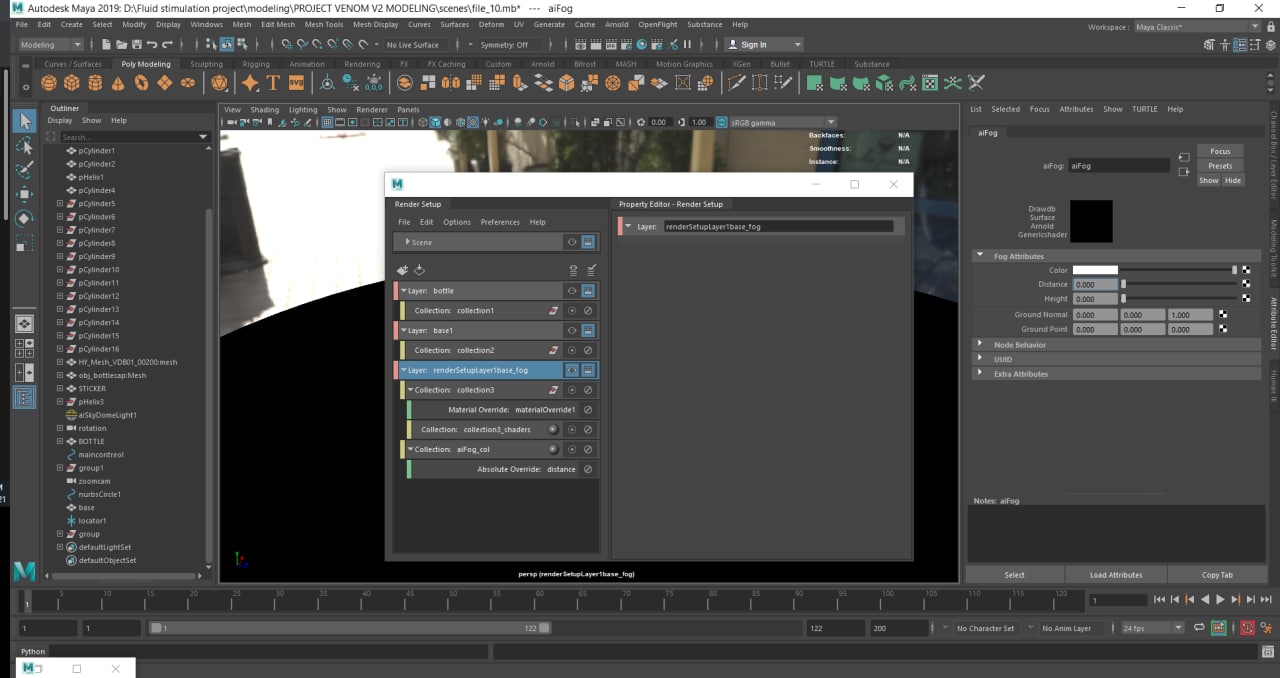
Task: Click the New Scene icon
Action: point(106,44)
